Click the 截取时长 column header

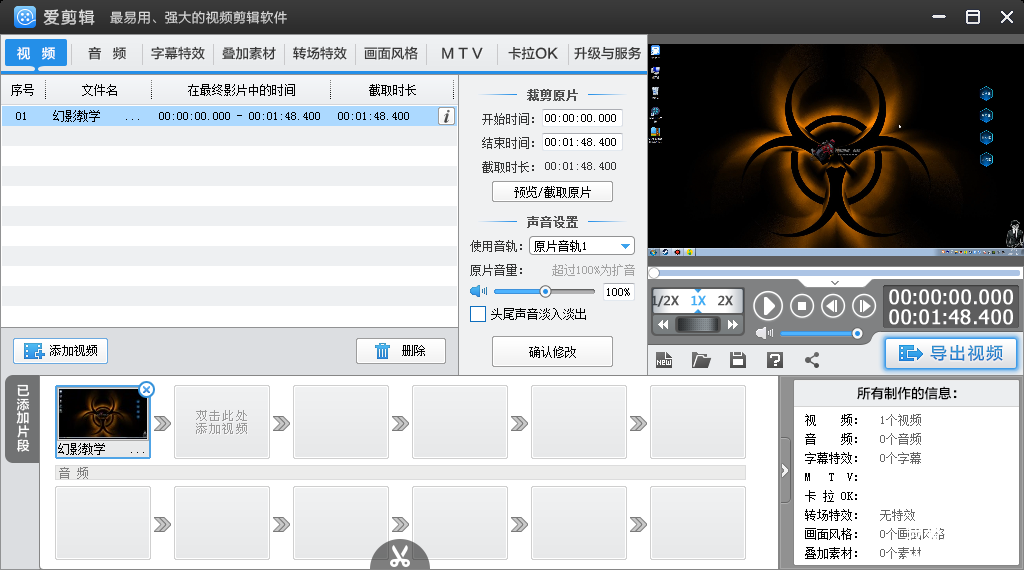(x=392, y=90)
